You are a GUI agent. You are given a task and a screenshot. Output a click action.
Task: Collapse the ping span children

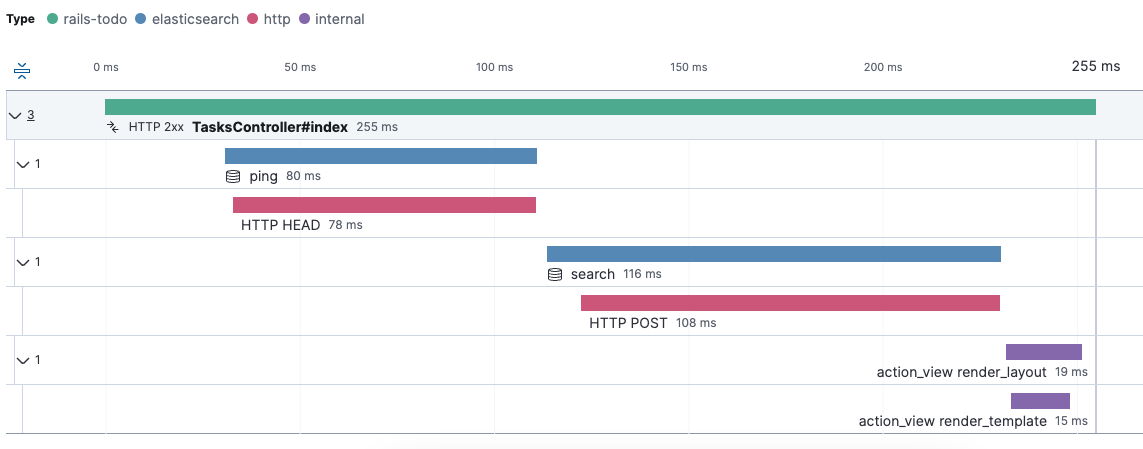(23, 163)
